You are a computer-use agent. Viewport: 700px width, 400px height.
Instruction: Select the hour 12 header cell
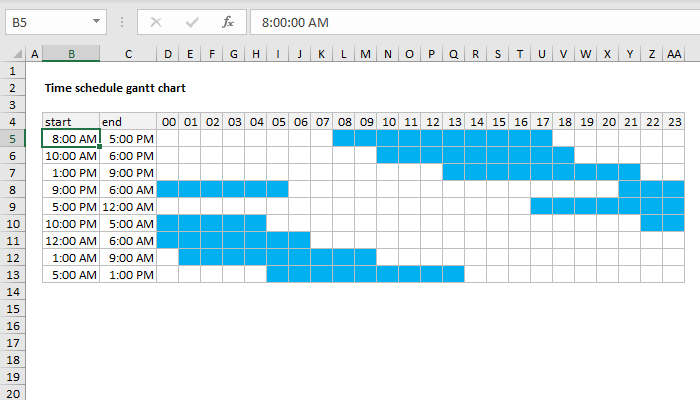(x=432, y=121)
